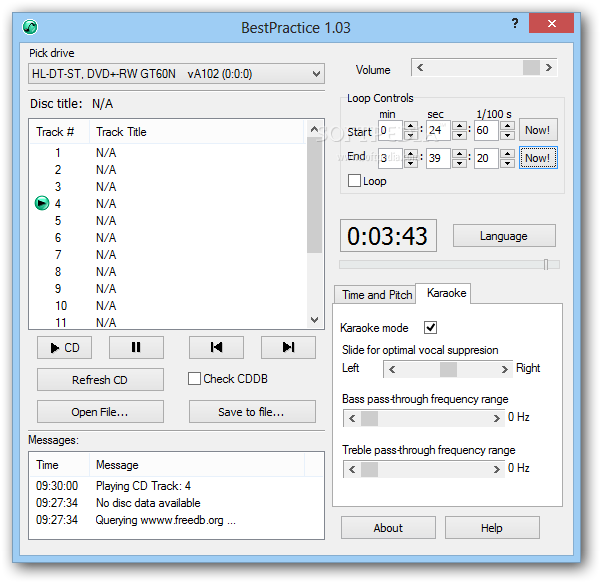Click the Refresh CD button
Screen dimensions: 601x583
click(x=100, y=380)
